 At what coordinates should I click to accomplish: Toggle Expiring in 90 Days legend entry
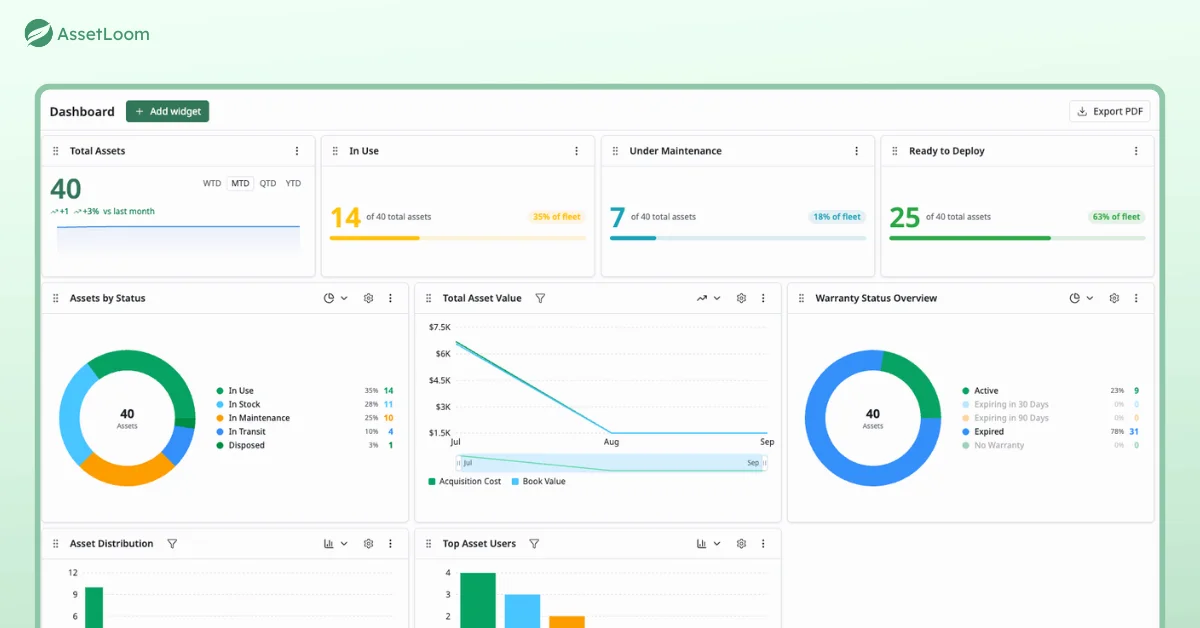tap(1050, 418)
